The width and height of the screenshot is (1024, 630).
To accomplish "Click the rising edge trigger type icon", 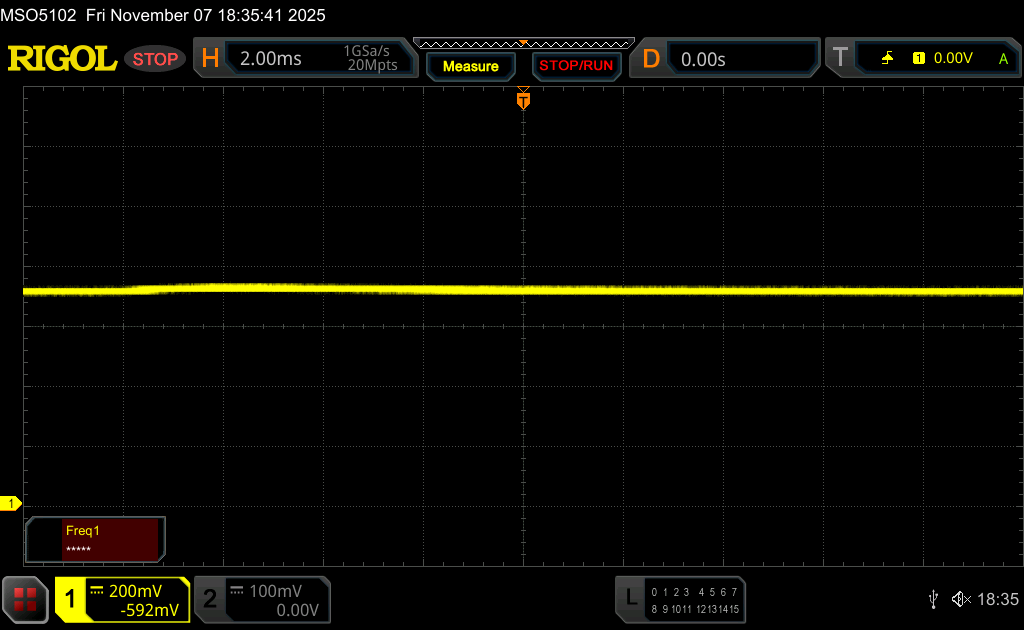I will coord(887,59).
